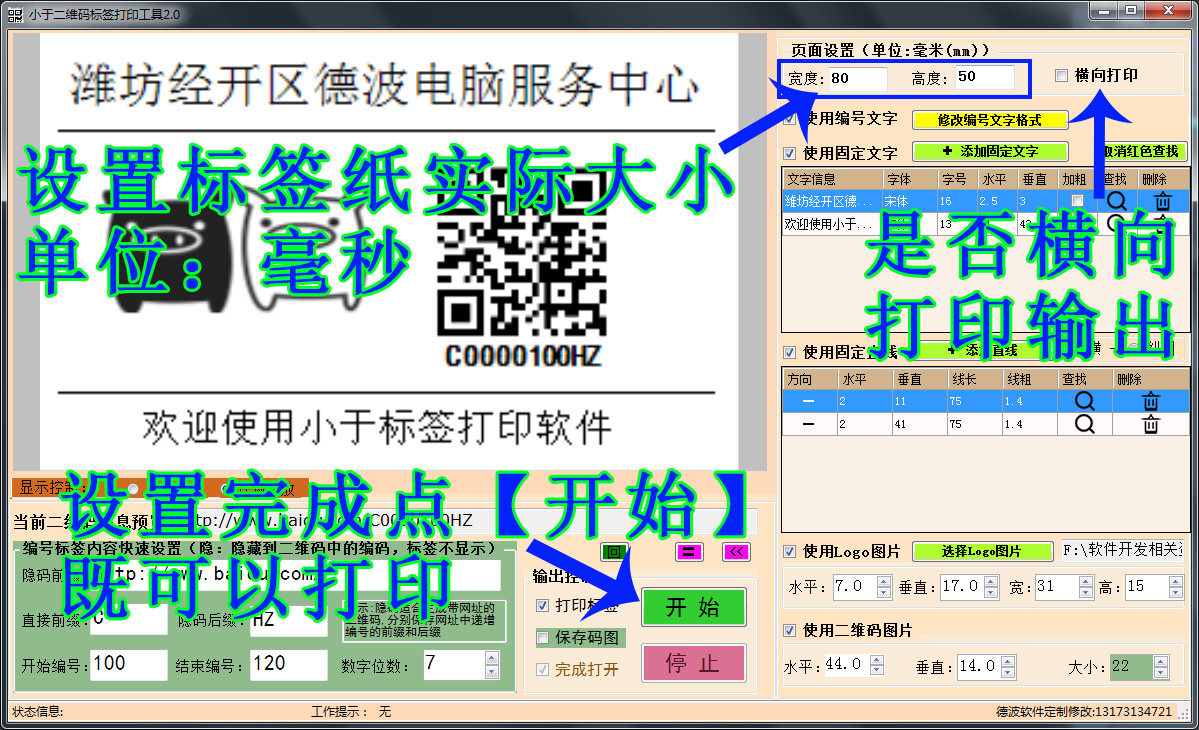This screenshot has width=1199, height=730.
Task: Decrease Logo horizontal 7.0 with down arrow
Action: 884,592
